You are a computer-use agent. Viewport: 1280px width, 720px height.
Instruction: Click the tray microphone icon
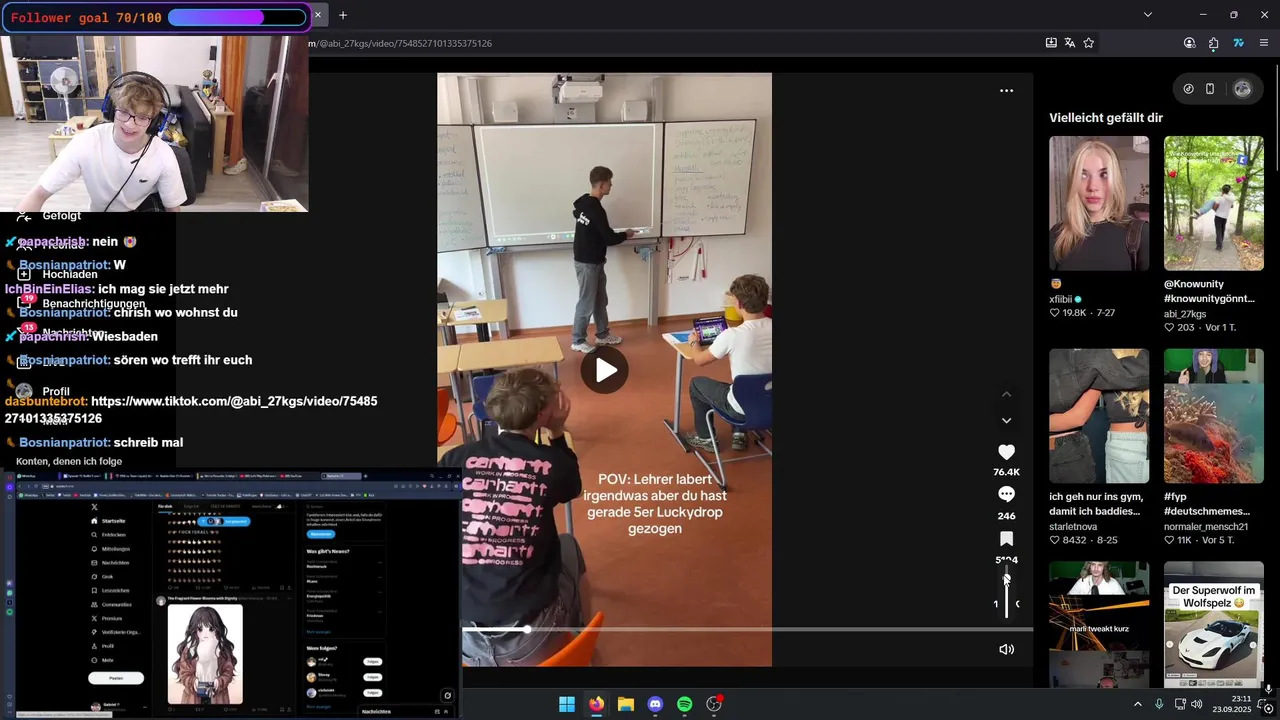point(1159,704)
